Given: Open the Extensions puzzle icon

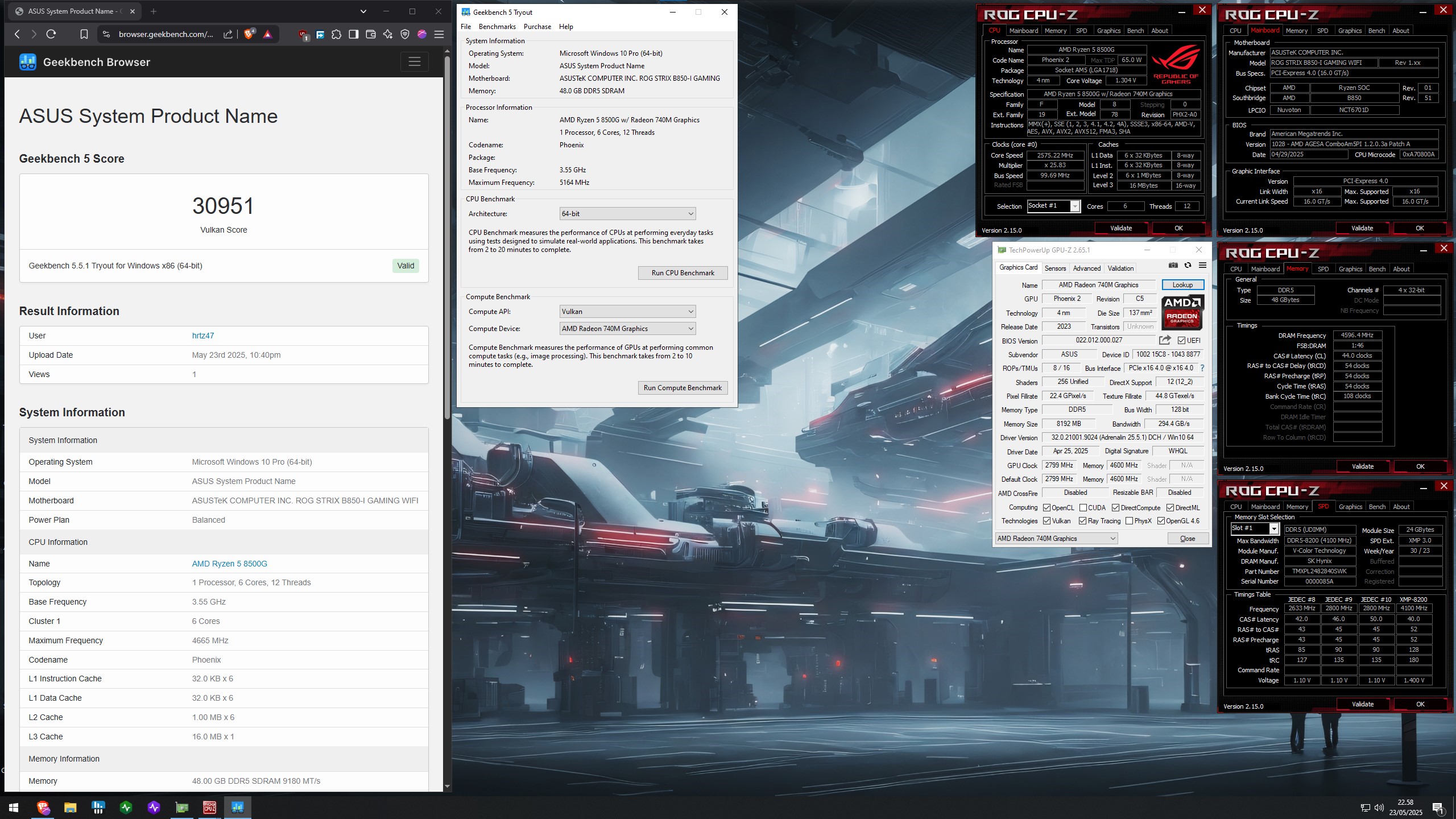Looking at the screenshot, I should 337,34.
